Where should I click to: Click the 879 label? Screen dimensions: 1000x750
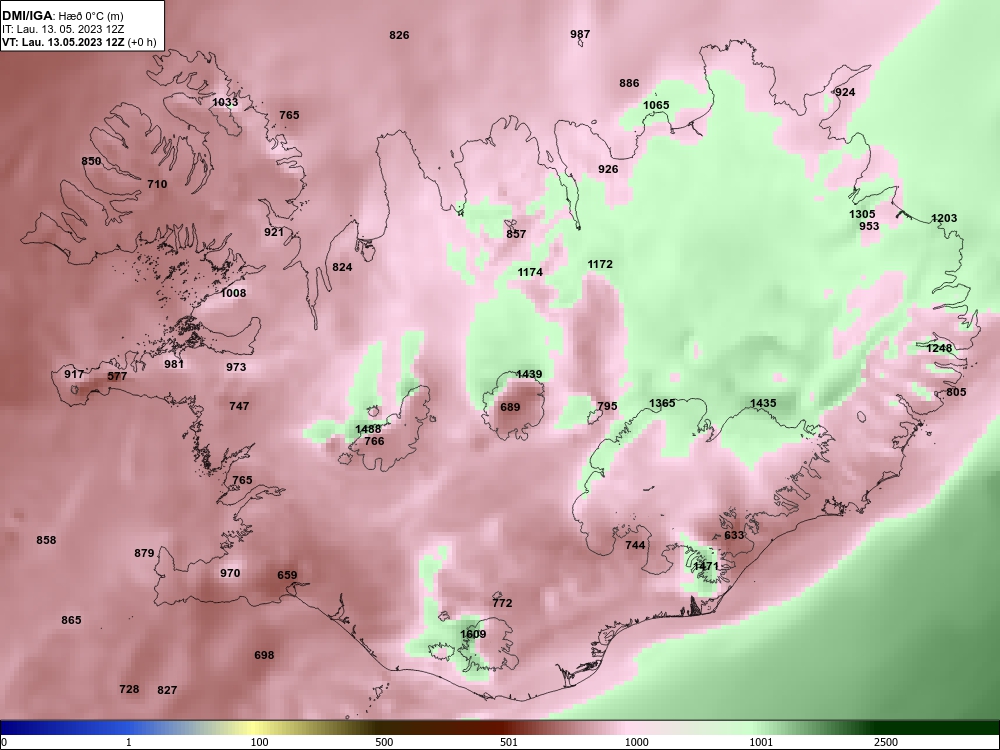coord(144,553)
